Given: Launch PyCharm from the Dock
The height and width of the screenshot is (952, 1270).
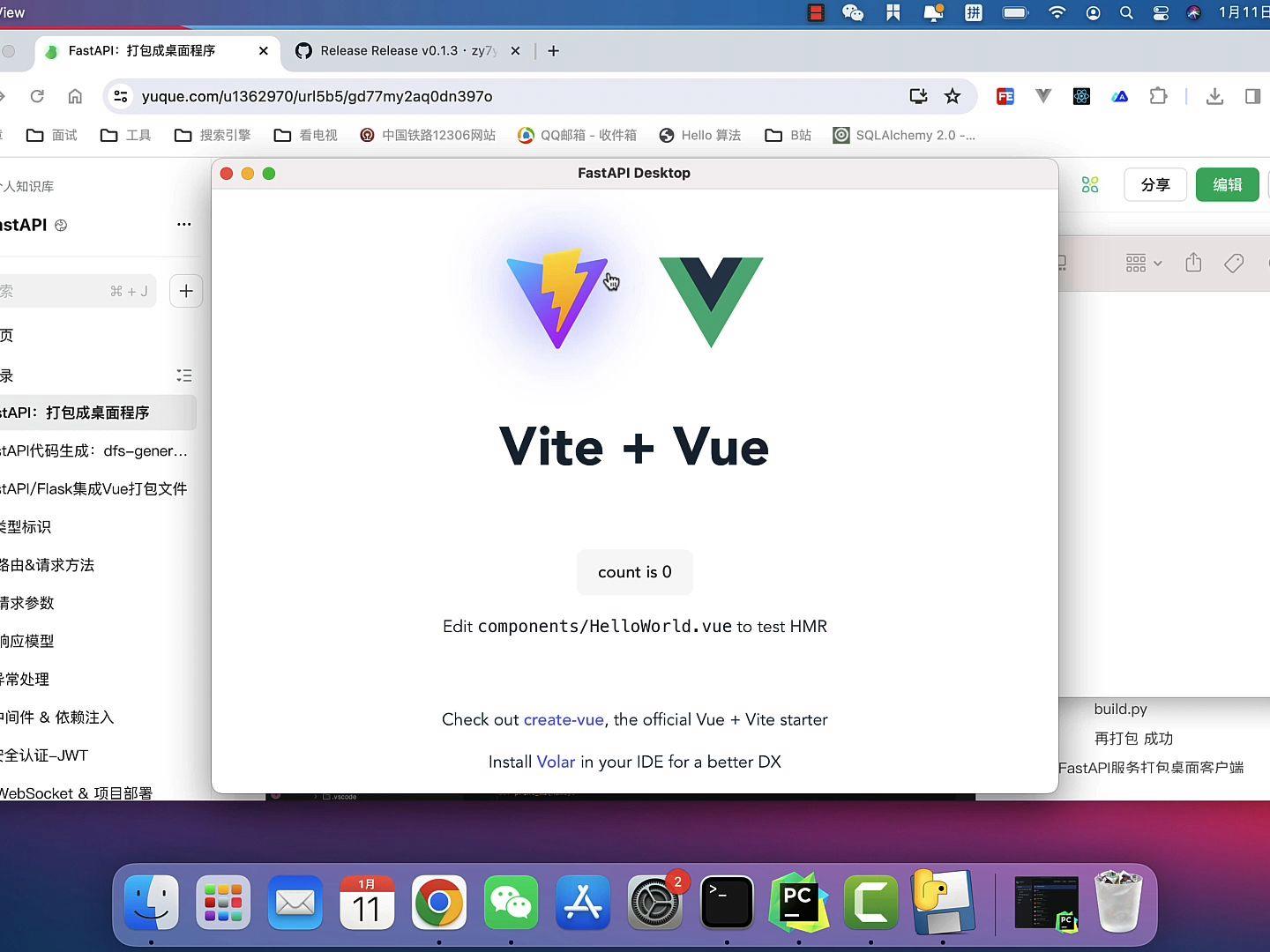Looking at the screenshot, I should pyautogui.click(x=798, y=902).
